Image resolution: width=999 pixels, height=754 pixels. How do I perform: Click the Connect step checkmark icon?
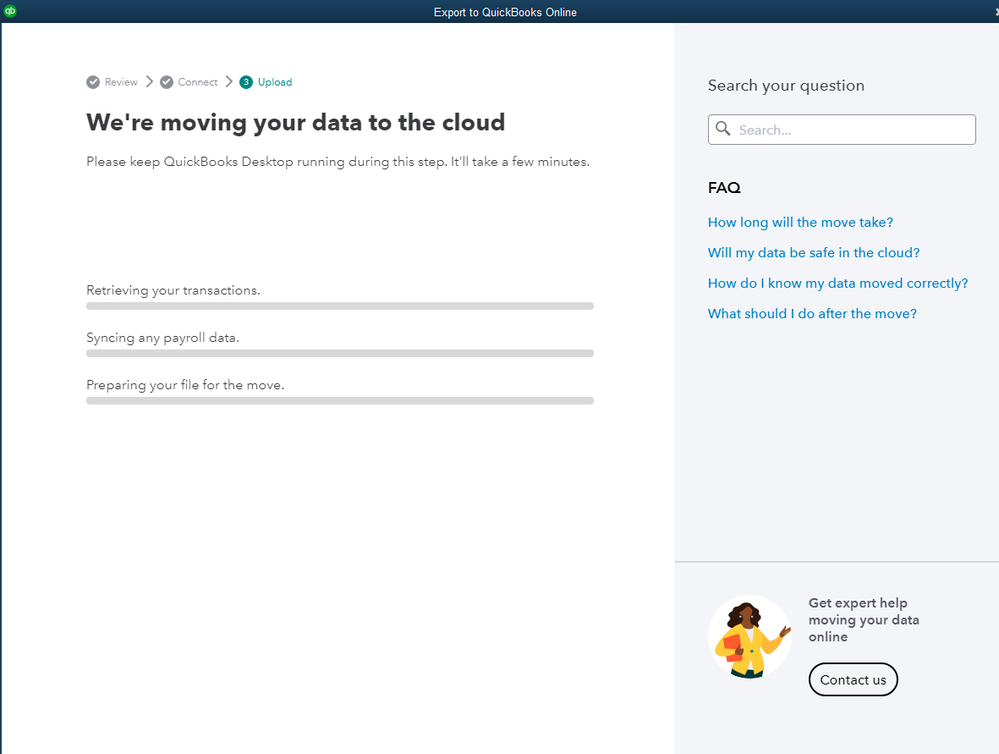pos(167,82)
